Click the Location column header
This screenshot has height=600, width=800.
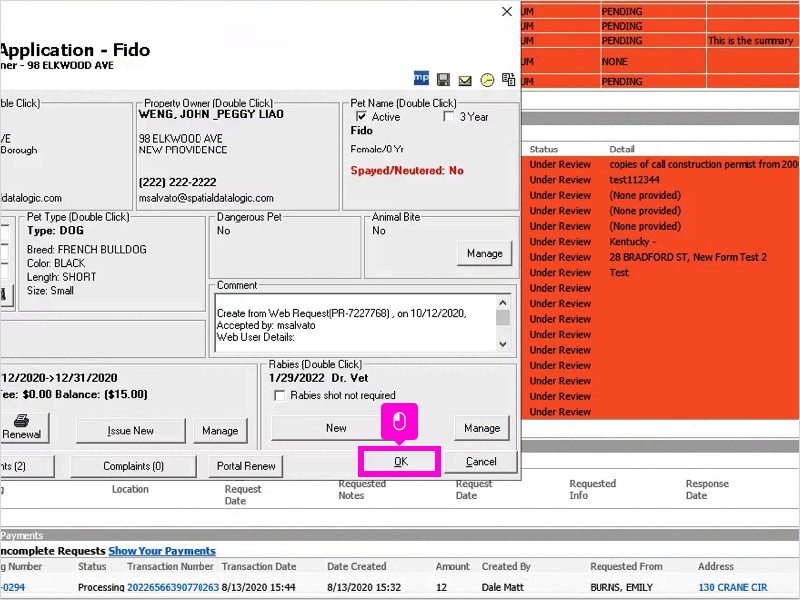pos(130,489)
